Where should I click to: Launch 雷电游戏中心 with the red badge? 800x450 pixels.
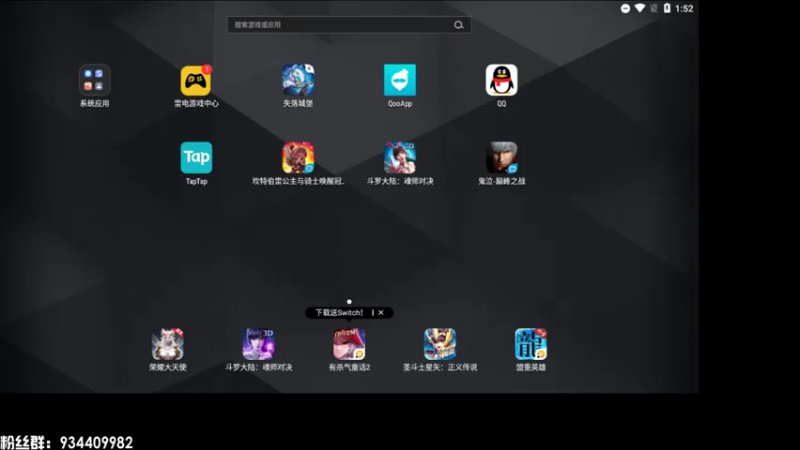(x=196, y=80)
